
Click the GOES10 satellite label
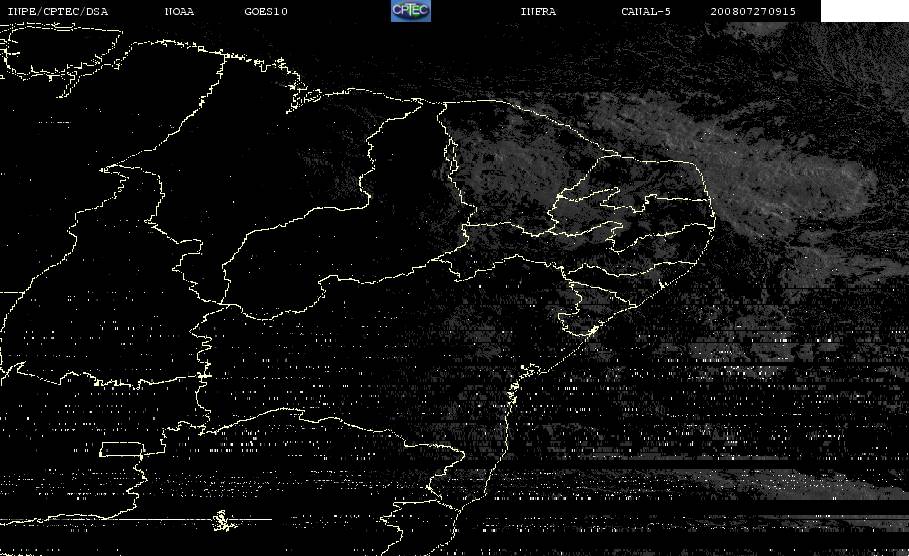point(266,11)
